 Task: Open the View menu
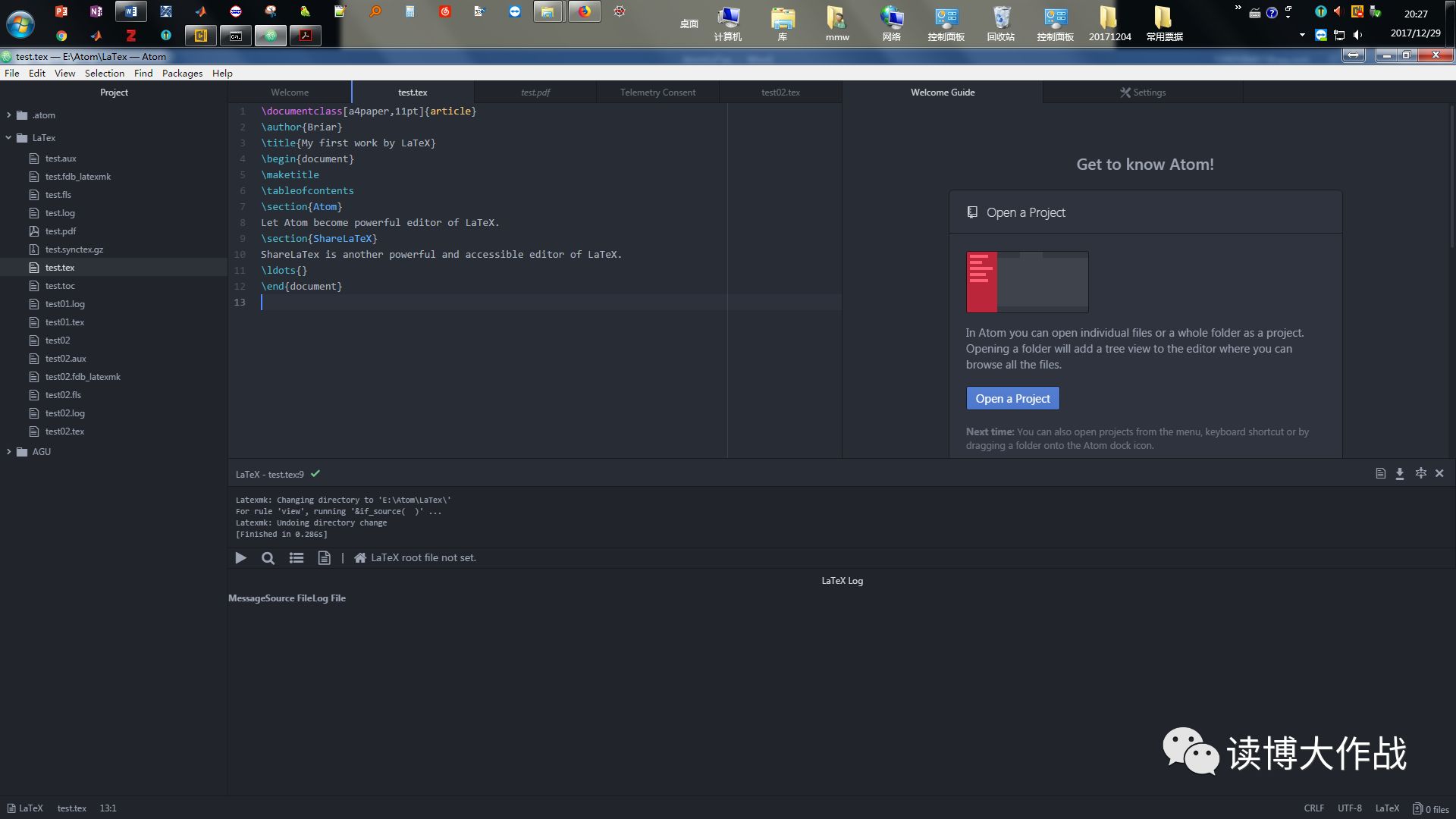tap(65, 74)
